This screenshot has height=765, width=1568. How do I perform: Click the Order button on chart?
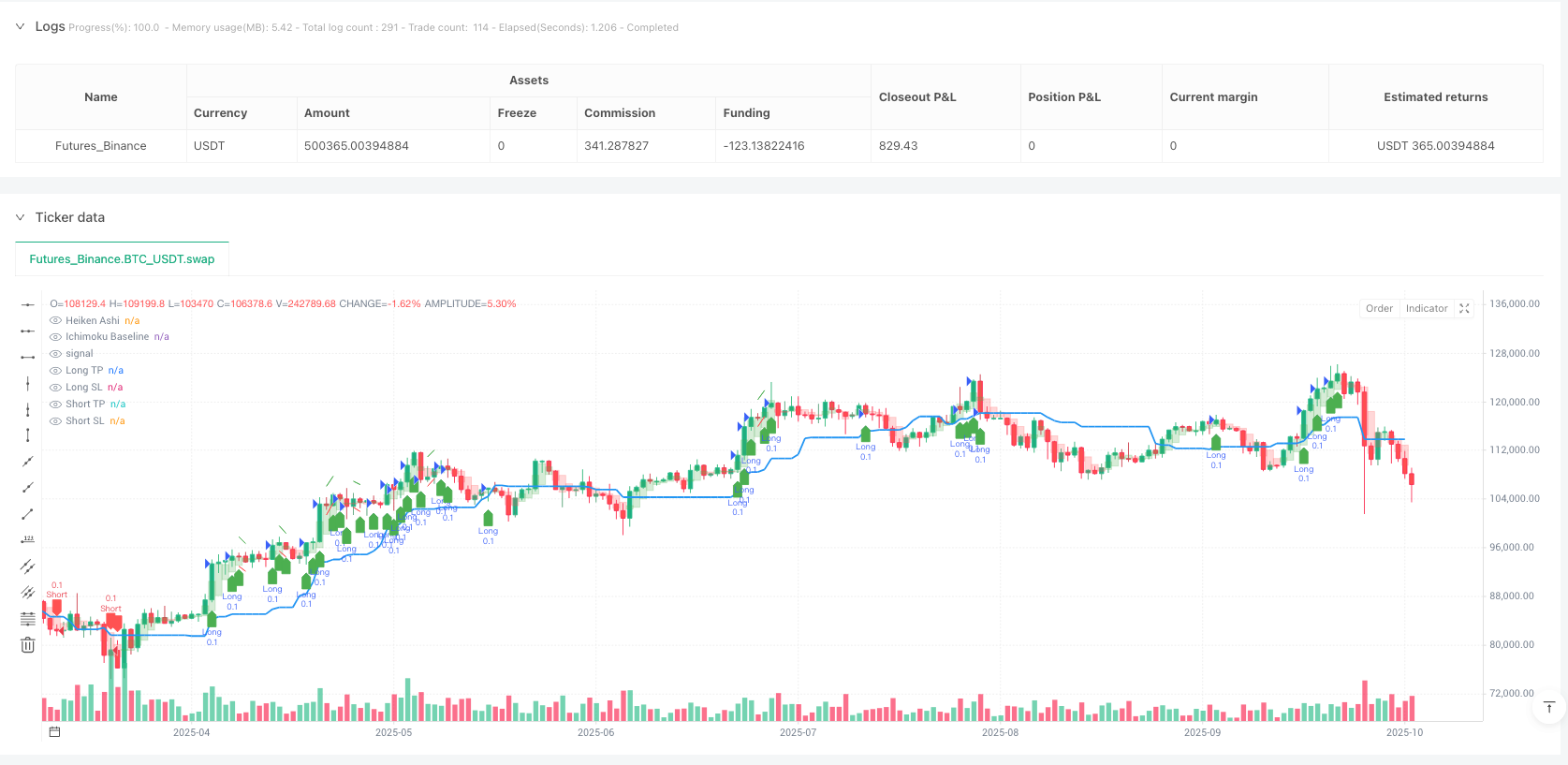(x=1379, y=309)
